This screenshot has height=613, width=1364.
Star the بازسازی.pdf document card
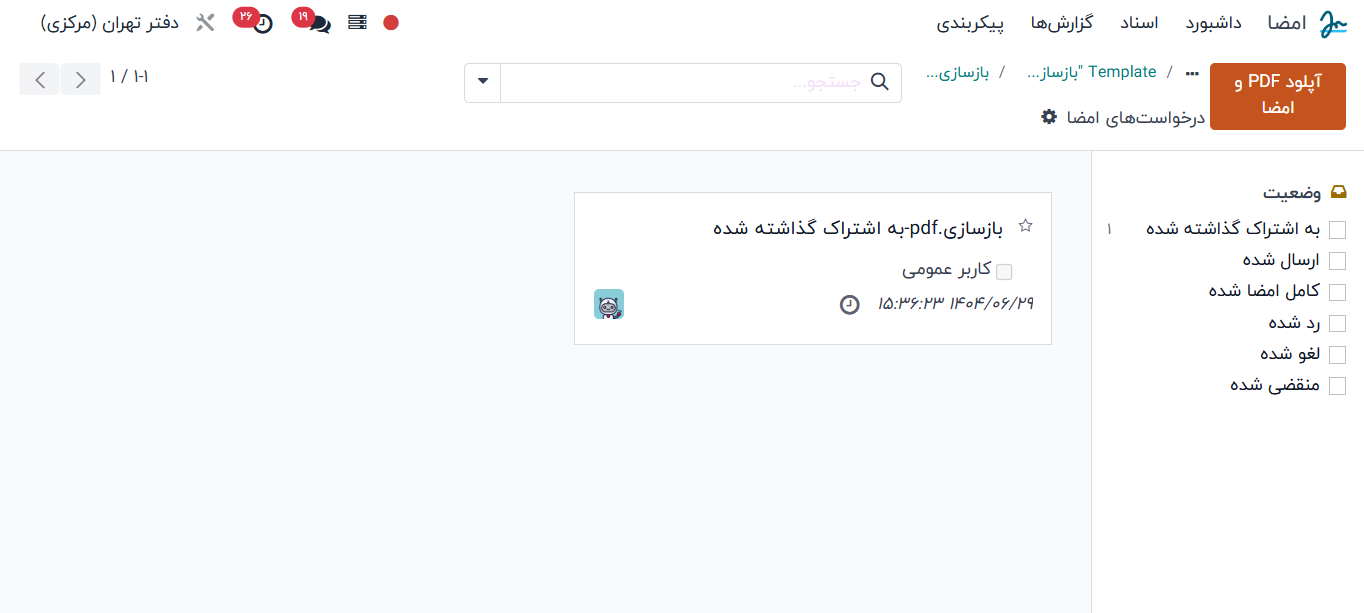tap(1025, 227)
